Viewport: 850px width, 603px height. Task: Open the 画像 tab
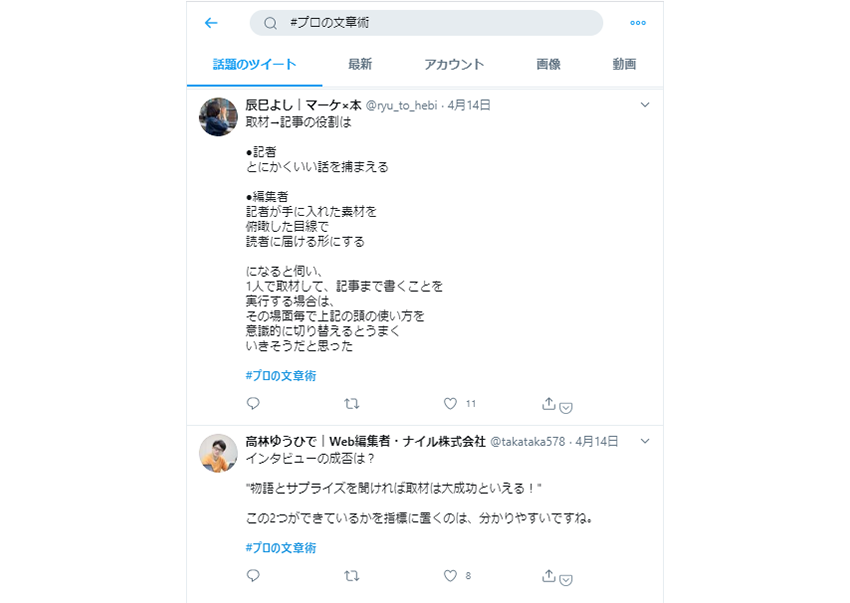click(x=548, y=64)
